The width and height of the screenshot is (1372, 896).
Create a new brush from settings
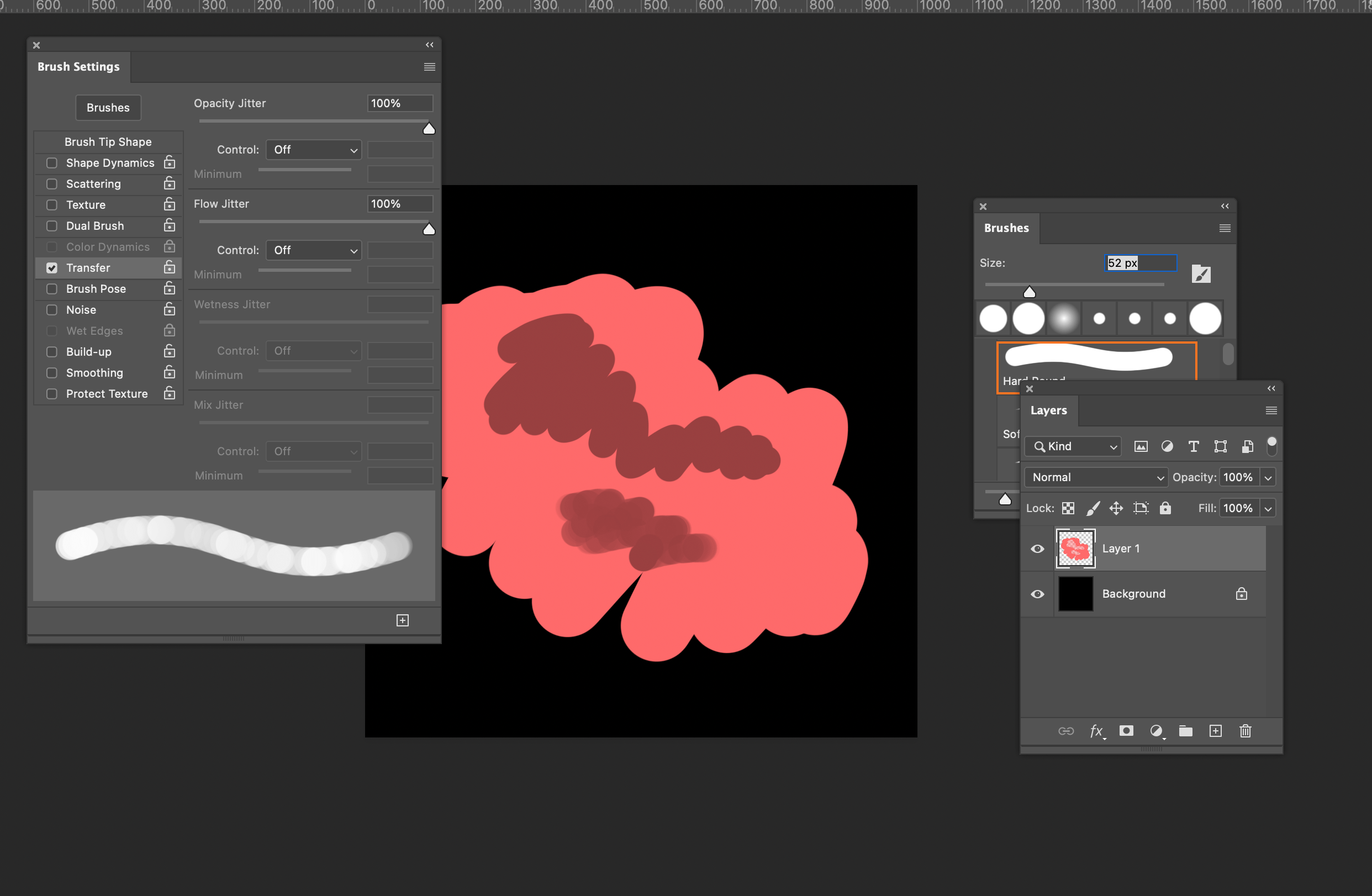click(x=402, y=620)
